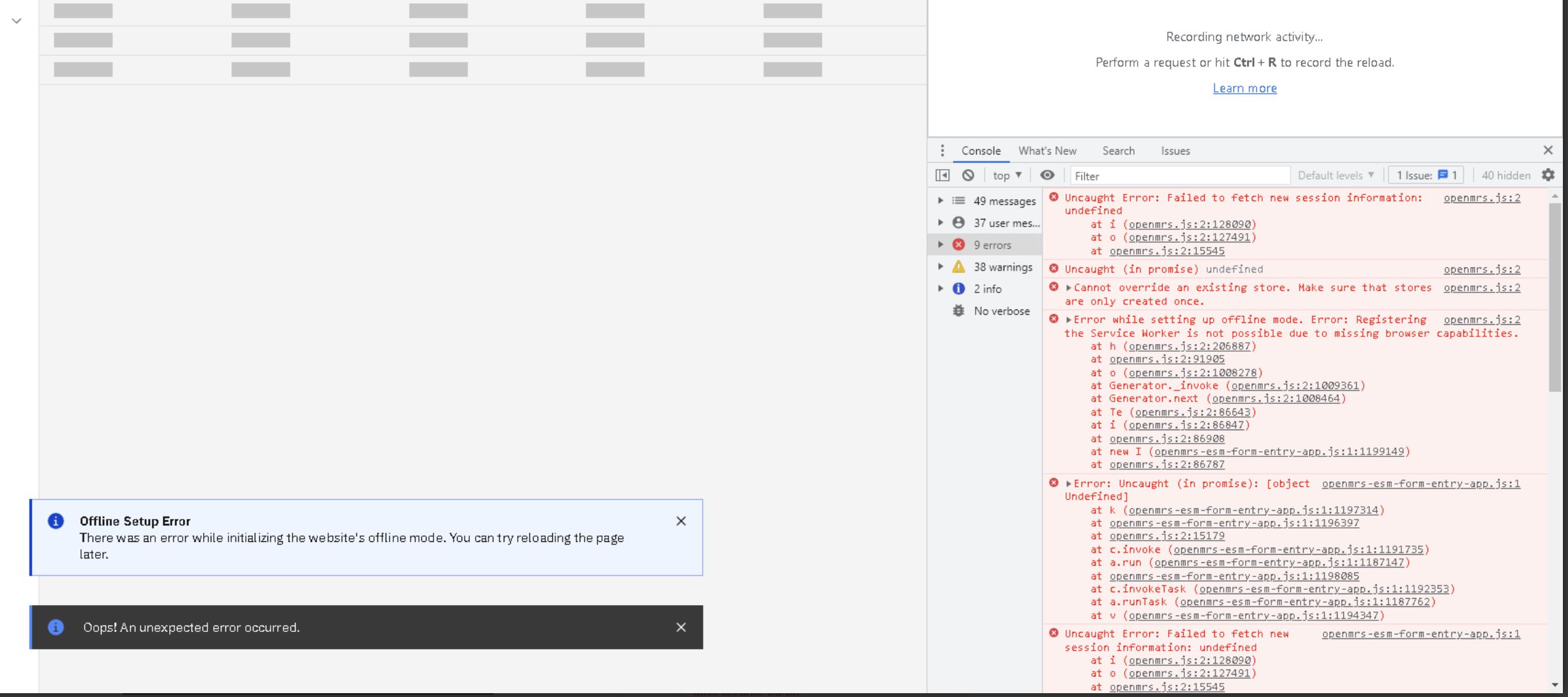Expand the 49 messages group
1568x697 pixels.
tap(940, 200)
